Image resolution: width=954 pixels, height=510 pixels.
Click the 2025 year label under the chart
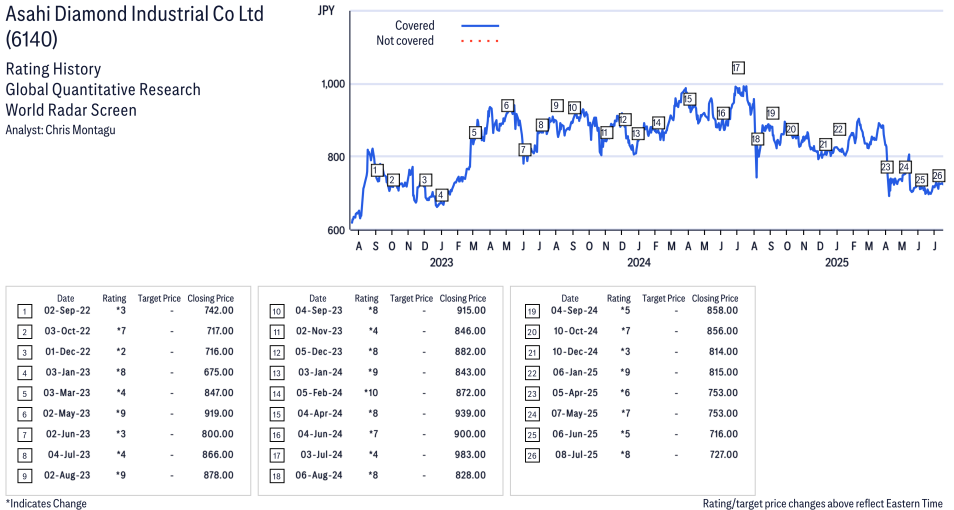[836, 262]
